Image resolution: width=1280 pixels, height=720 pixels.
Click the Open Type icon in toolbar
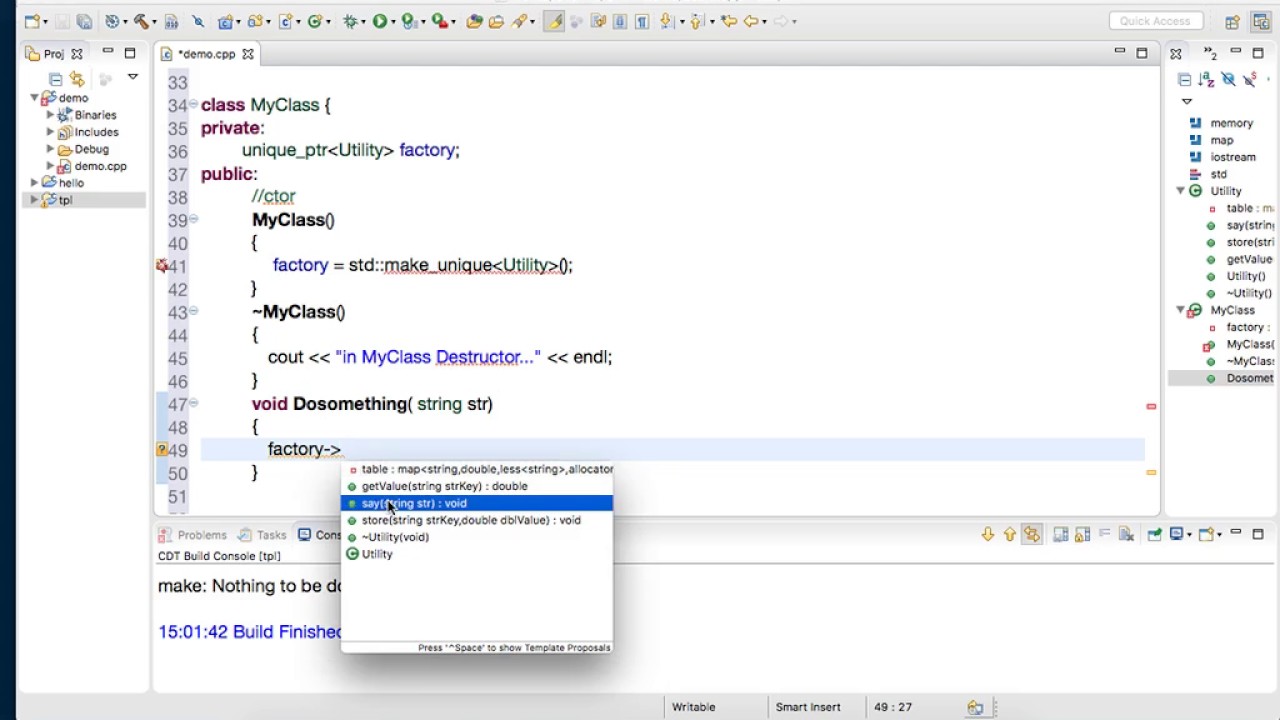(474, 21)
